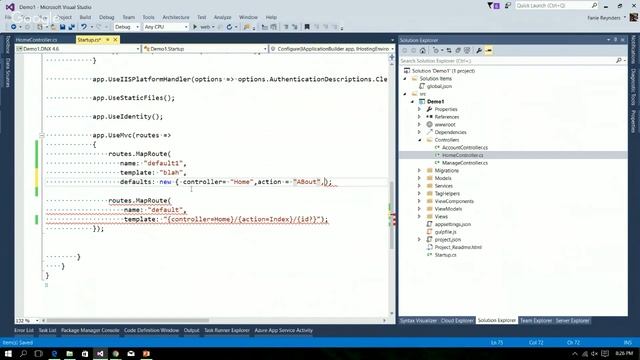Open the Task Runner Explorer
The height and width of the screenshot is (360, 640).
[x=227, y=330]
